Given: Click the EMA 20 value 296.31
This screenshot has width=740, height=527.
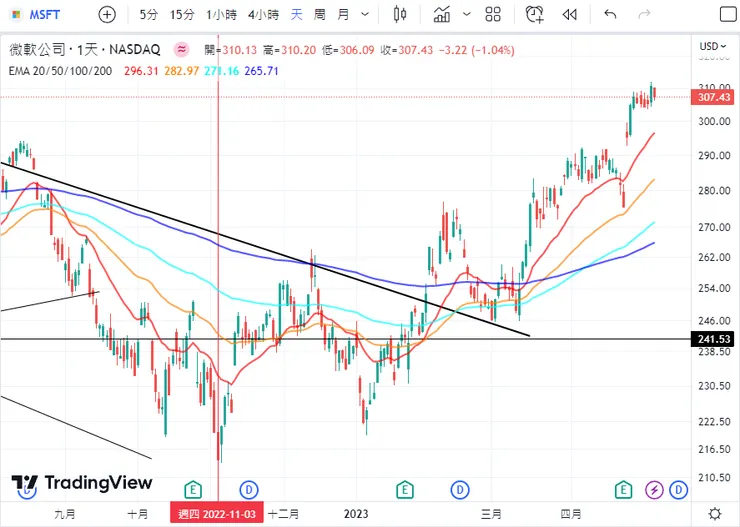Looking at the screenshot, I should pyautogui.click(x=141, y=71).
